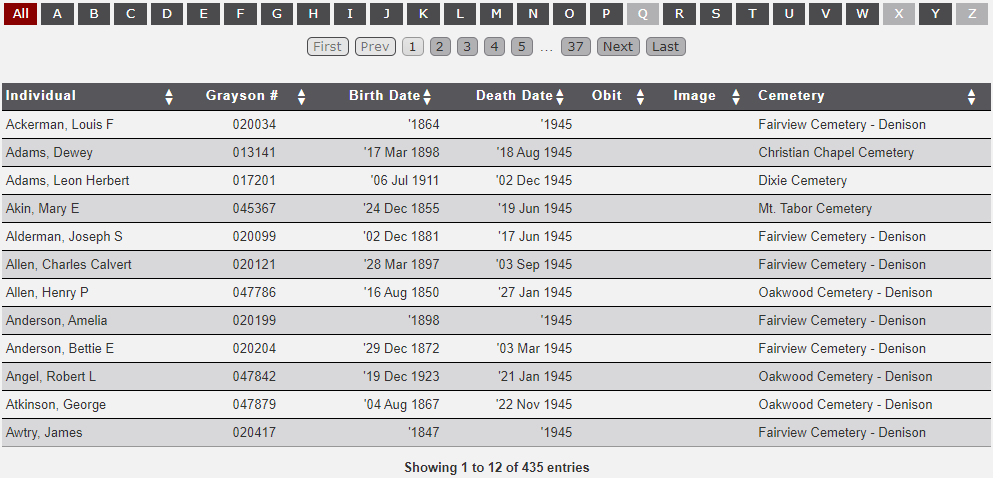Filter names by letter M
The image size is (993, 478).
tap(496, 14)
